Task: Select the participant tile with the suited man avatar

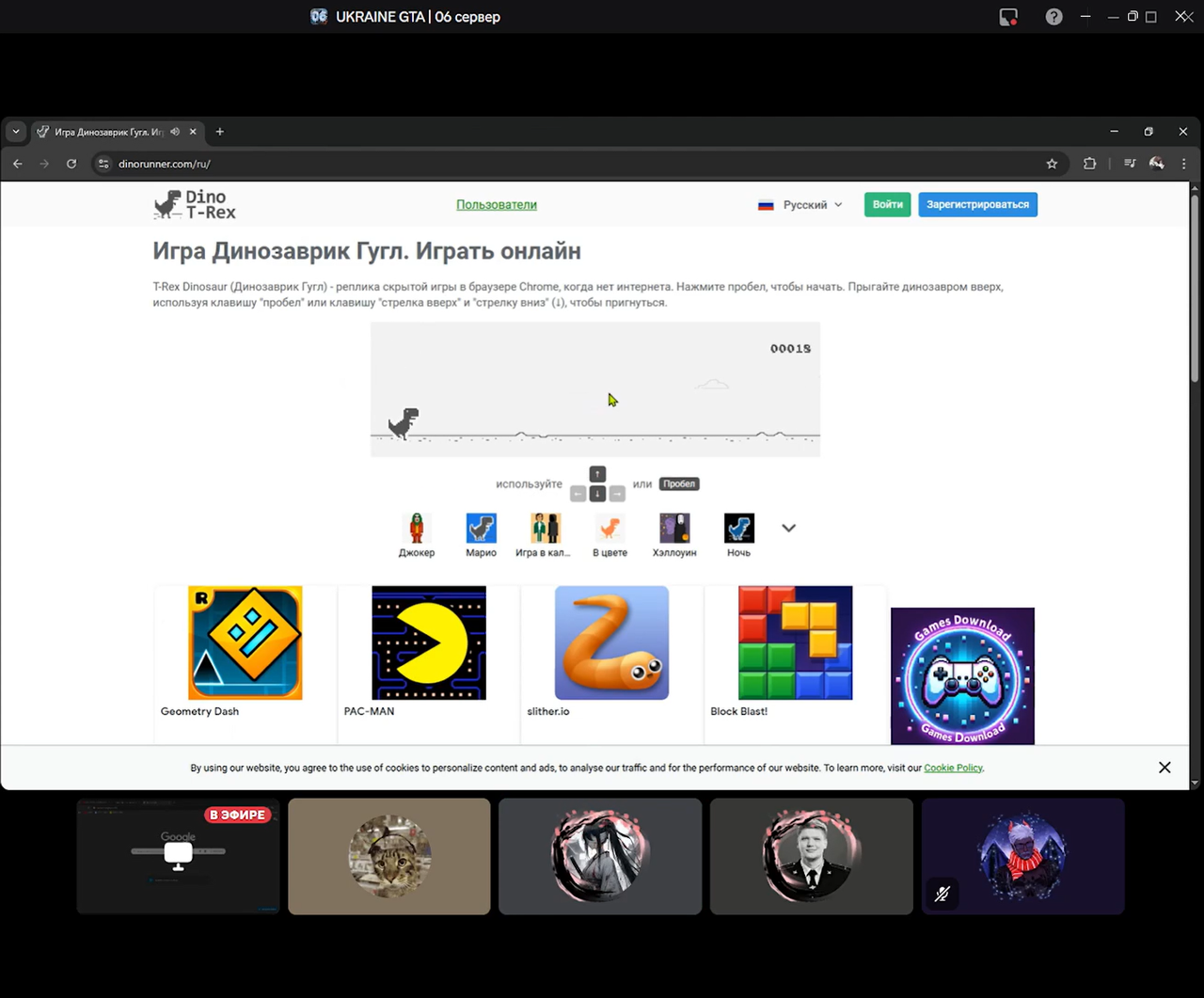Action: (x=812, y=856)
